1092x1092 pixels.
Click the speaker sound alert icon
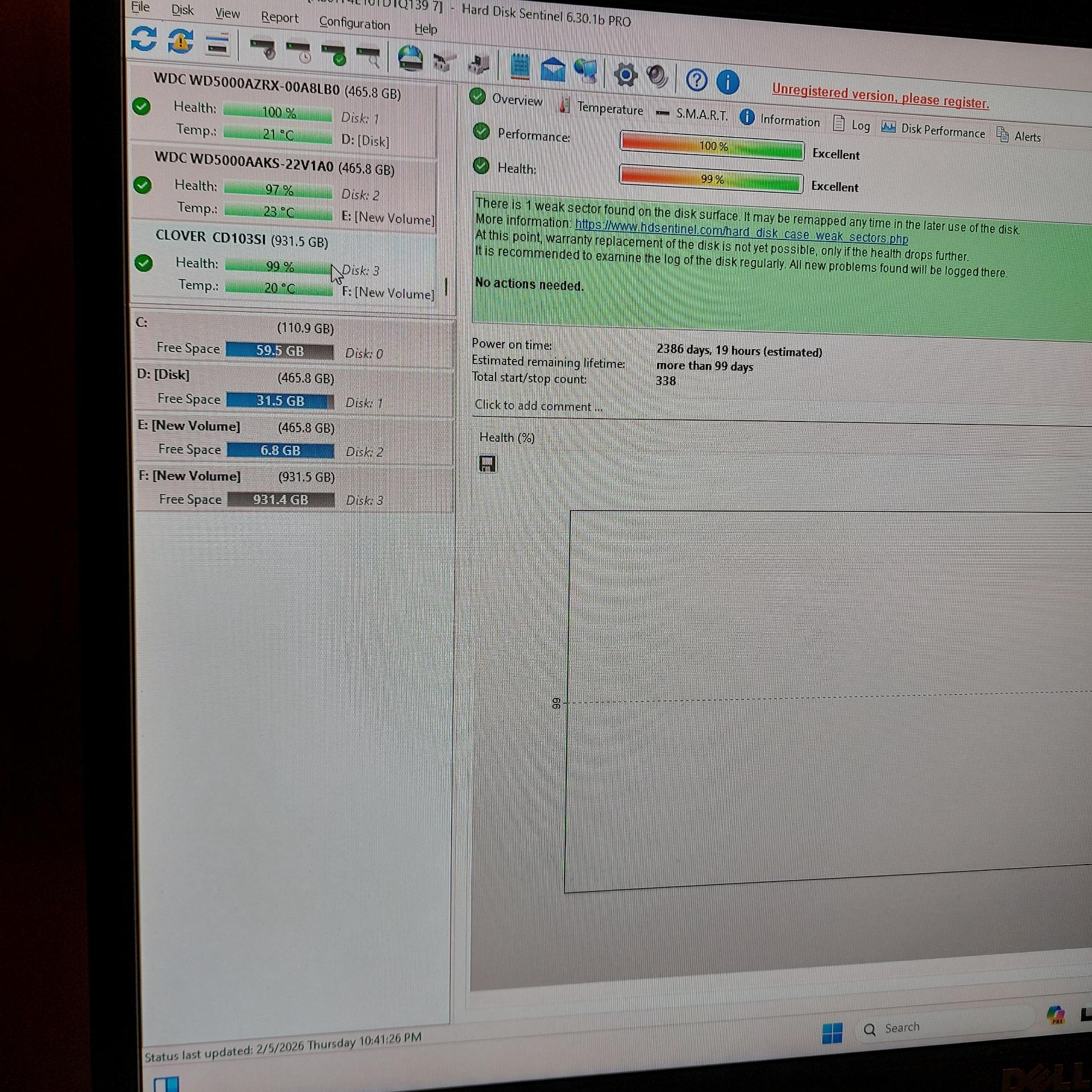click(x=657, y=77)
